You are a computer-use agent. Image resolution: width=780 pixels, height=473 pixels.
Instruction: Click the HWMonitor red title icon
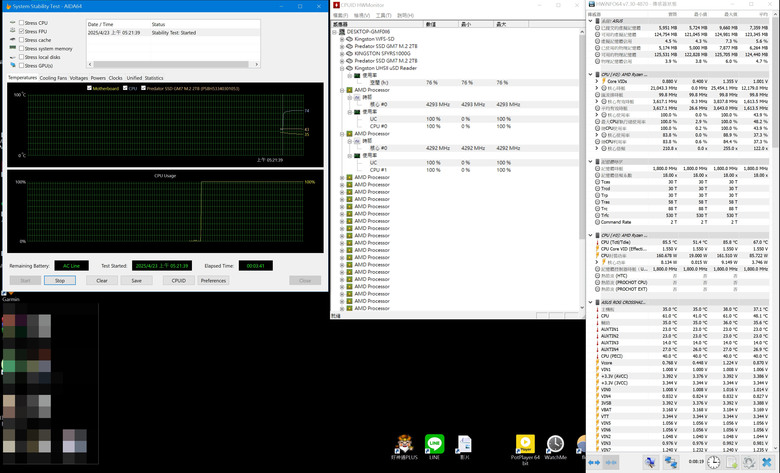click(x=337, y=5)
